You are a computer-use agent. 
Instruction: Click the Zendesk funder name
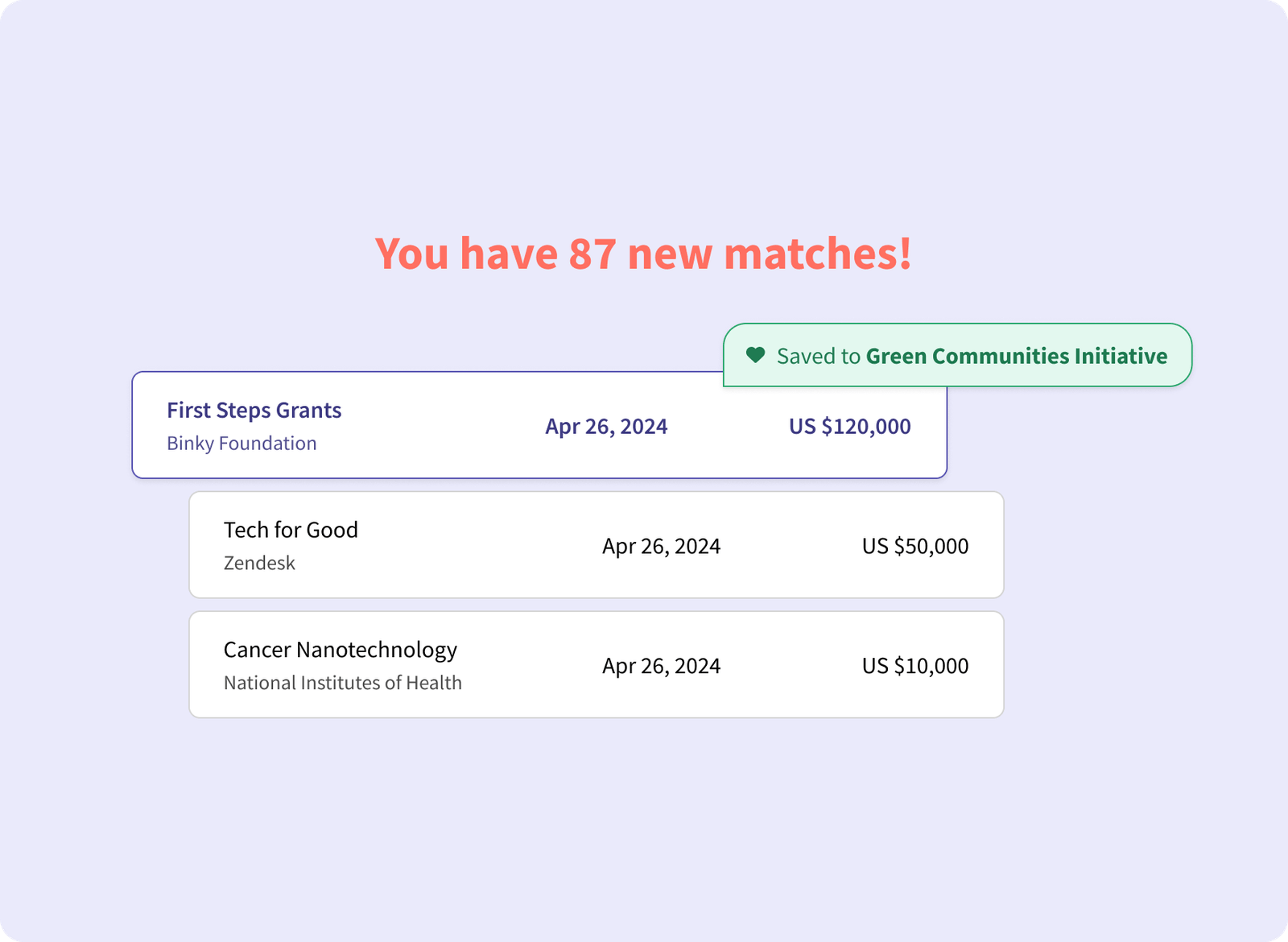coord(259,563)
